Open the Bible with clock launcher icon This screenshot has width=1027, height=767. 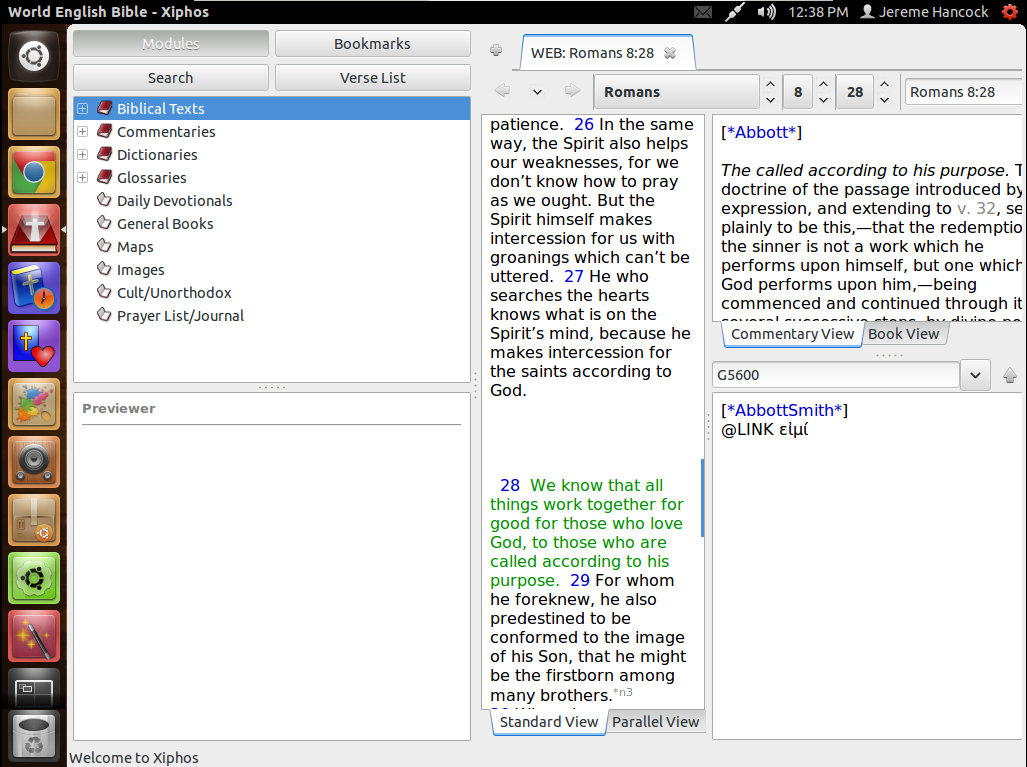click(x=33, y=288)
